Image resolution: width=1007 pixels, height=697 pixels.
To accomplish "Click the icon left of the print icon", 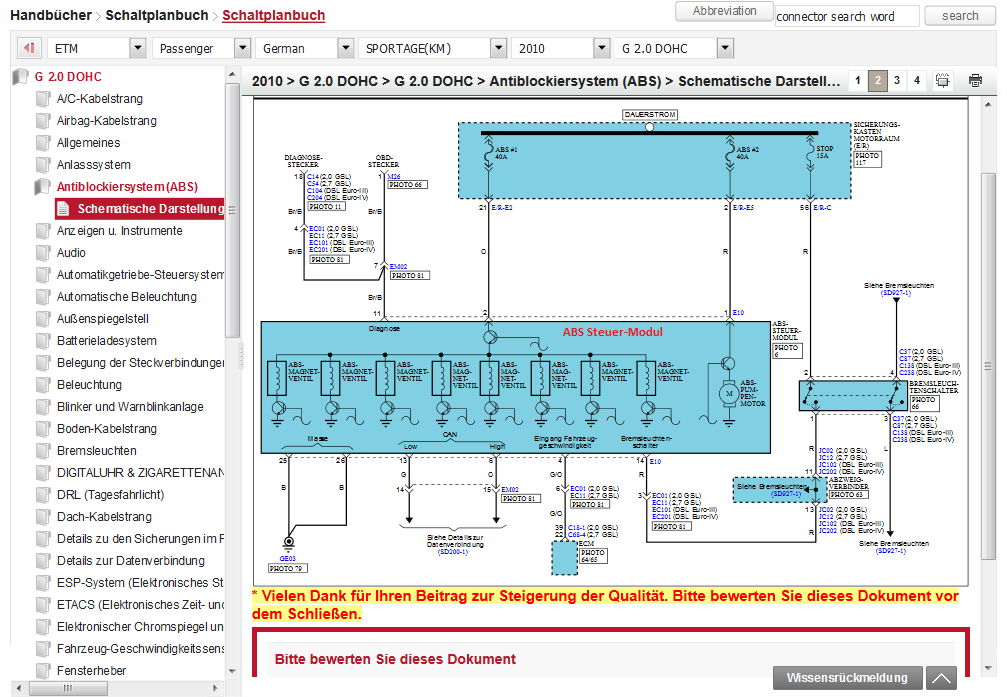I will pyautogui.click(x=945, y=81).
